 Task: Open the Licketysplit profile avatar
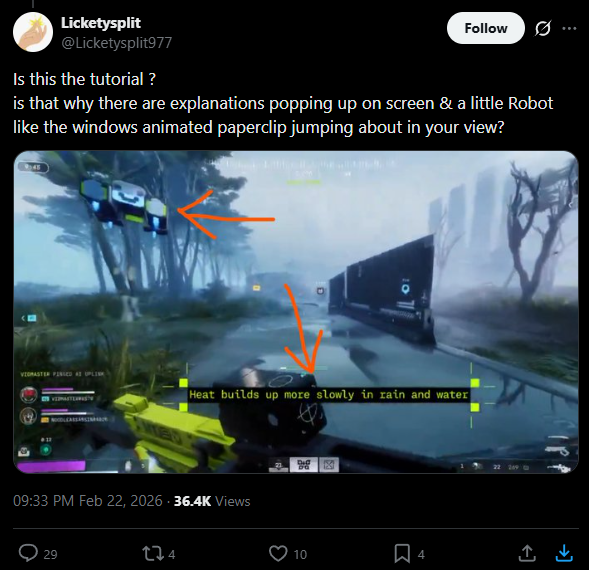point(33,32)
